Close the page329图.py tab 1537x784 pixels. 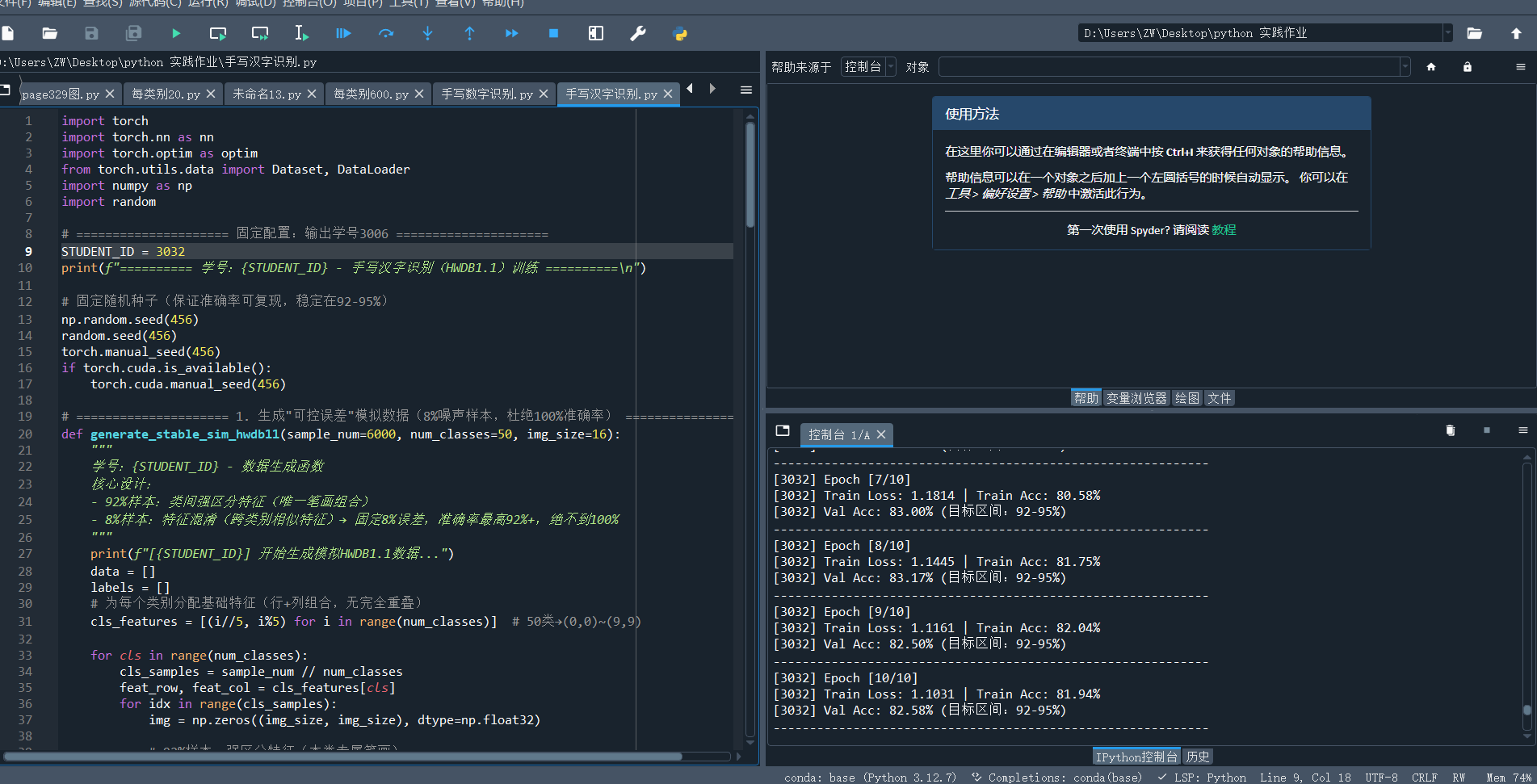110,94
